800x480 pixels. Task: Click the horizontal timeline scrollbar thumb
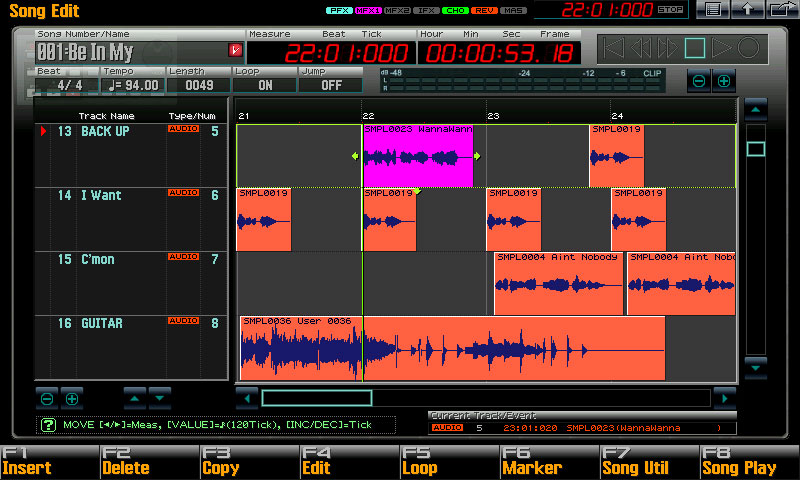pos(317,398)
